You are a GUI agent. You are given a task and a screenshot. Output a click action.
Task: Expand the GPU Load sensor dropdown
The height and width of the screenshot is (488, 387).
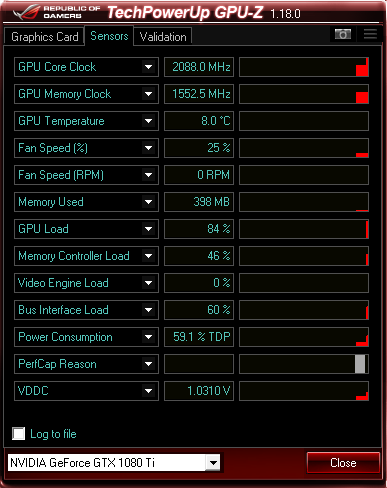click(x=148, y=229)
